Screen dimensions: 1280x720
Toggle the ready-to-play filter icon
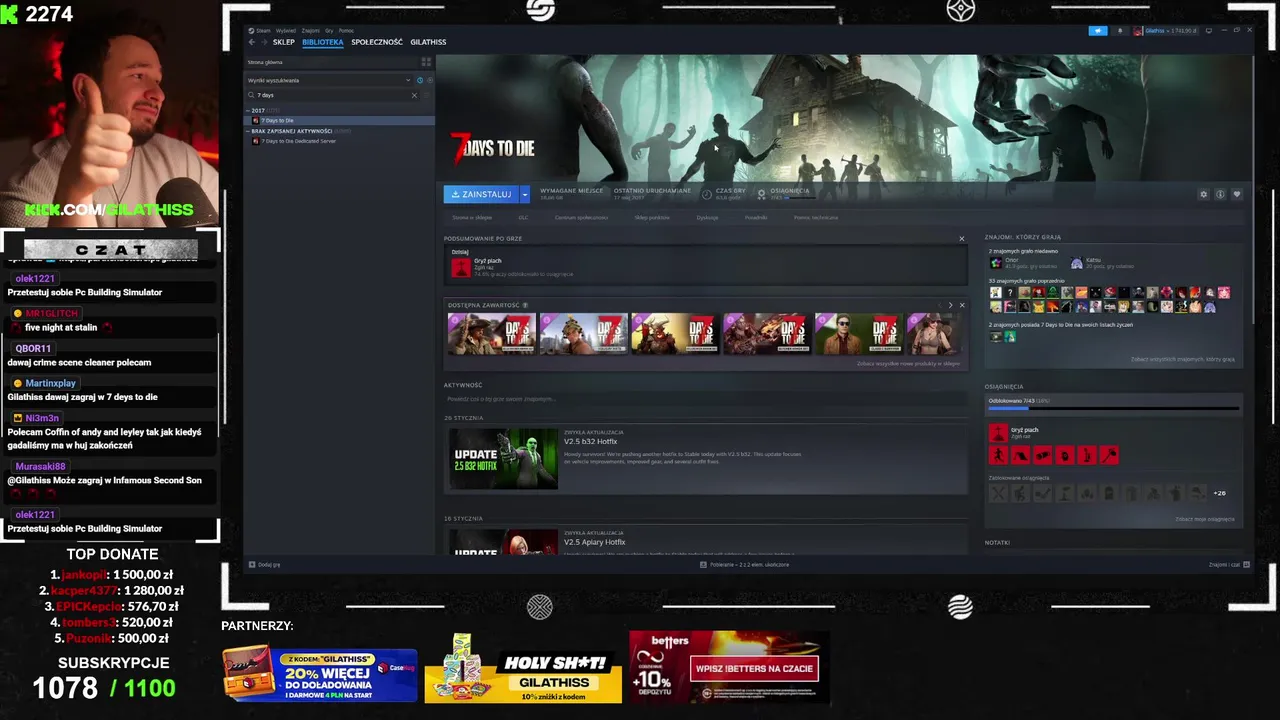pyautogui.click(x=429, y=80)
